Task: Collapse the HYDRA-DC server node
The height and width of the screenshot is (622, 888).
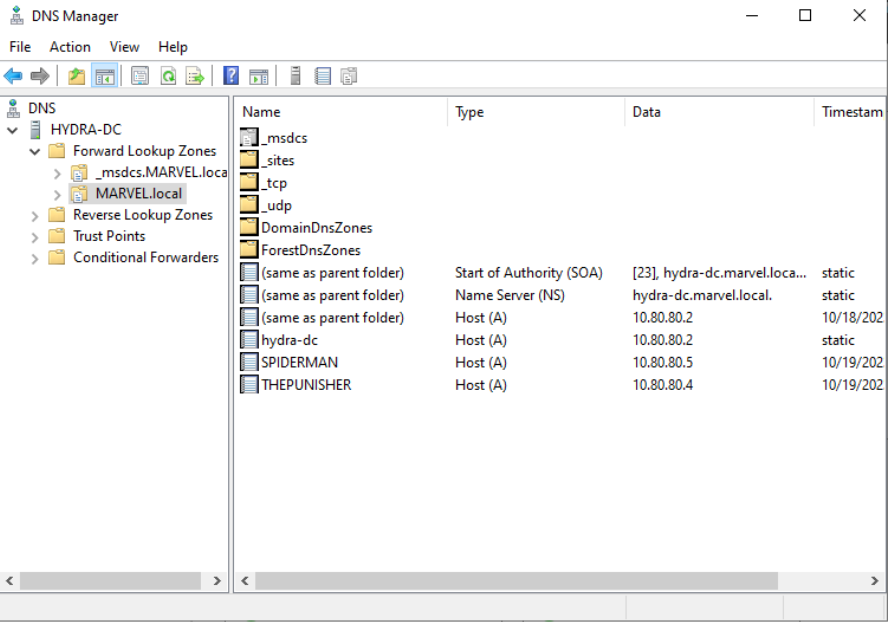Action: click(13, 130)
